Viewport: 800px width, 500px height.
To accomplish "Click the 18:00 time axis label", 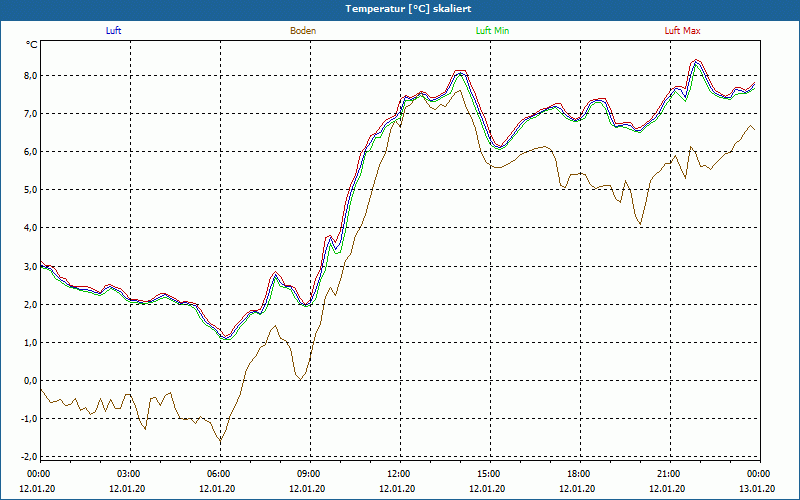I will coord(580,474).
